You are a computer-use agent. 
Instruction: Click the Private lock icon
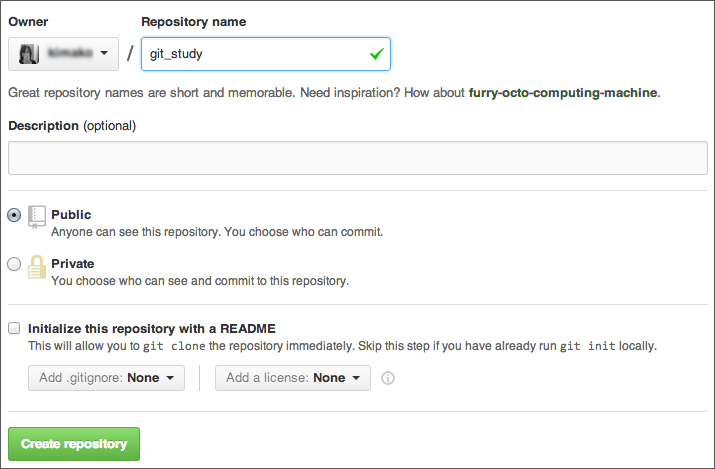point(37,268)
